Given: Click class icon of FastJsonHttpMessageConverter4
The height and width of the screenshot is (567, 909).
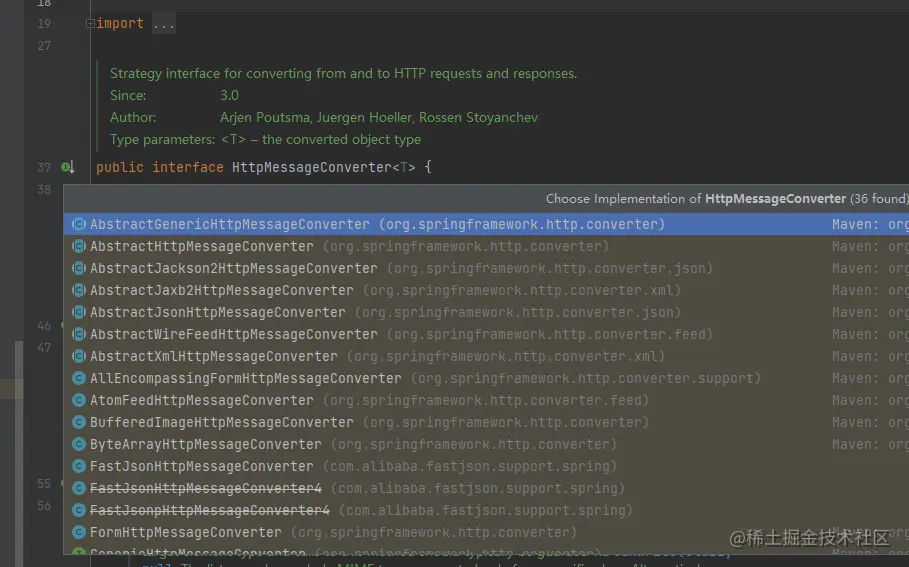Looking at the screenshot, I should 79,489.
